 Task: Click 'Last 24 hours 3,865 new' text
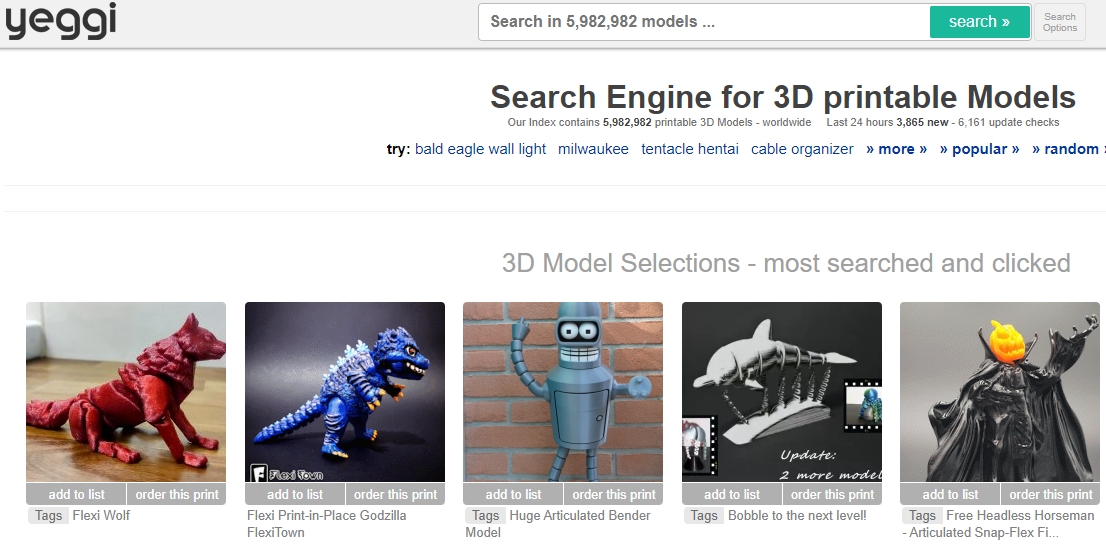pyautogui.click(x=887, y=122)
